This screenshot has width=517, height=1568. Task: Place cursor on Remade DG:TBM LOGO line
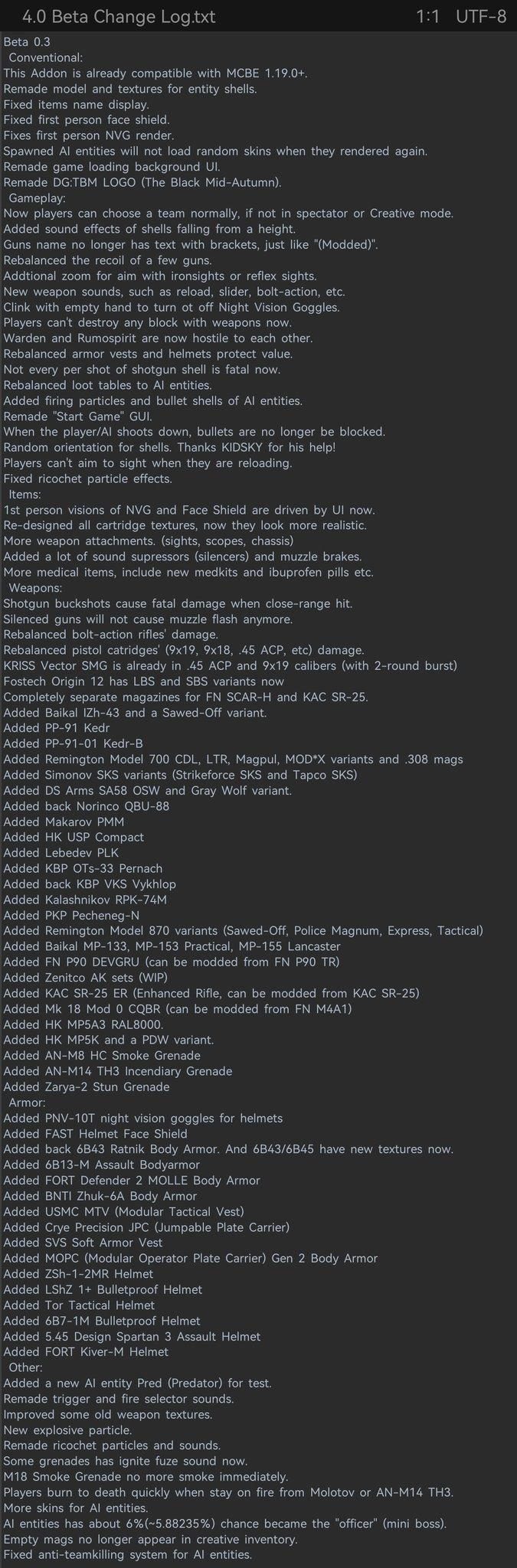click(142, 182)
